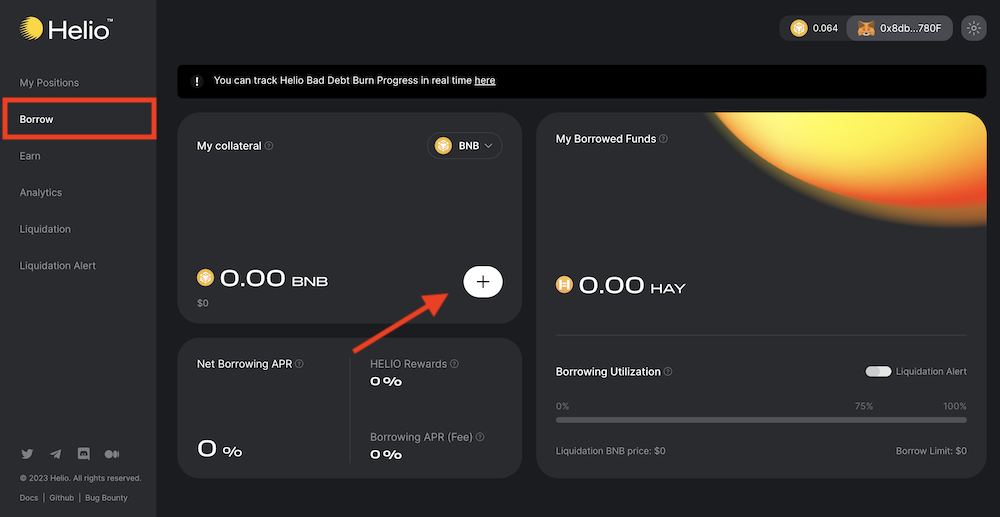Image resolution: width=1000 pixels, height=517 pixels.
Task: Open the Bug Bounty footer link
Action: 106,498
